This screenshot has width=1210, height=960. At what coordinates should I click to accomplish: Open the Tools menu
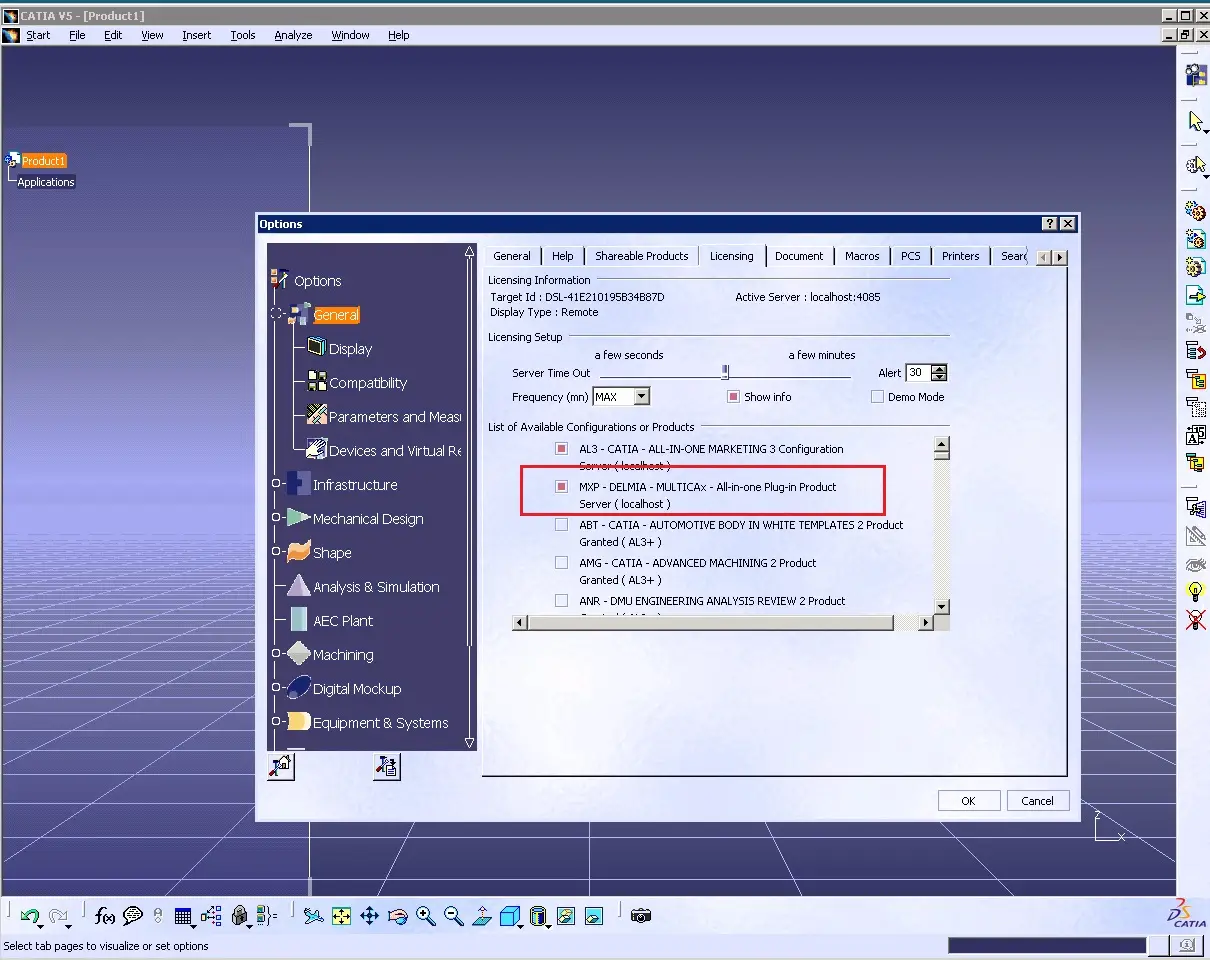pos(243,35)
